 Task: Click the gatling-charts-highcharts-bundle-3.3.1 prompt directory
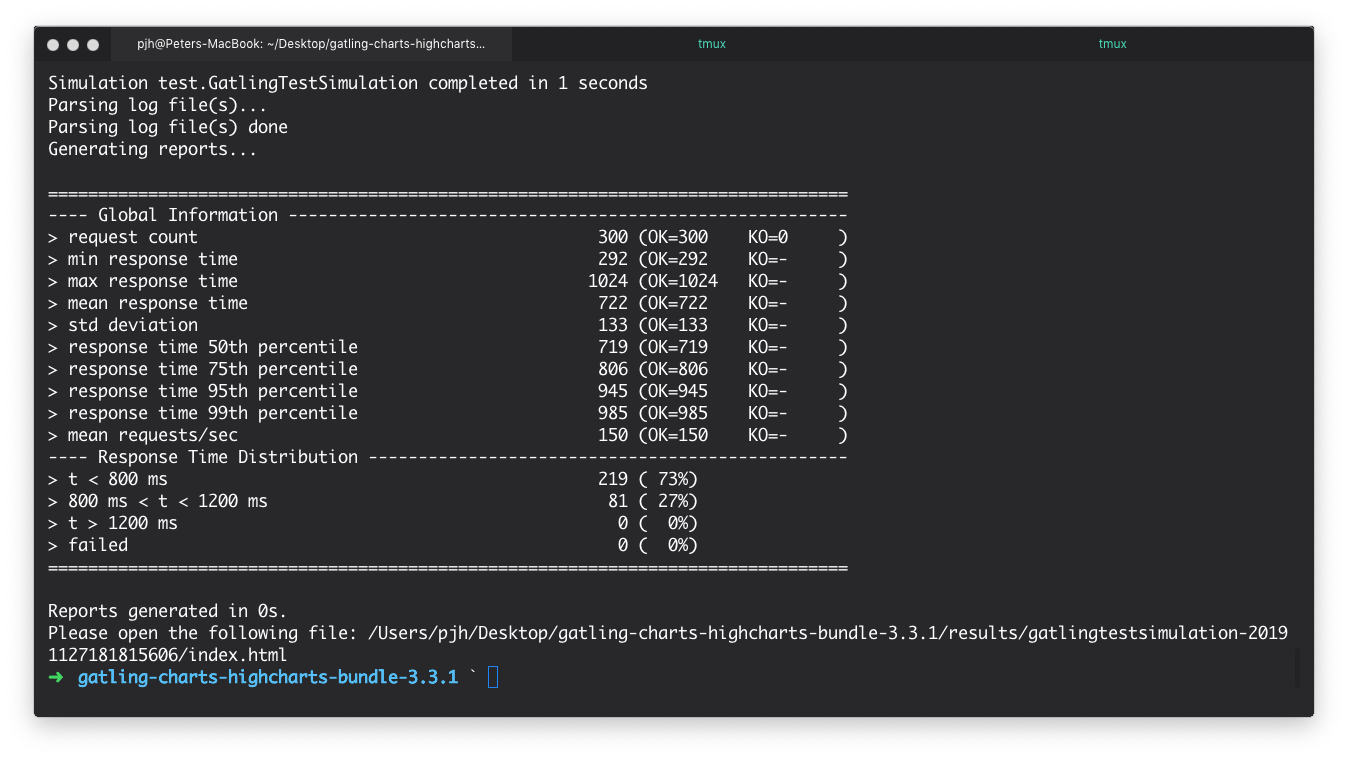tap(268, 678)
